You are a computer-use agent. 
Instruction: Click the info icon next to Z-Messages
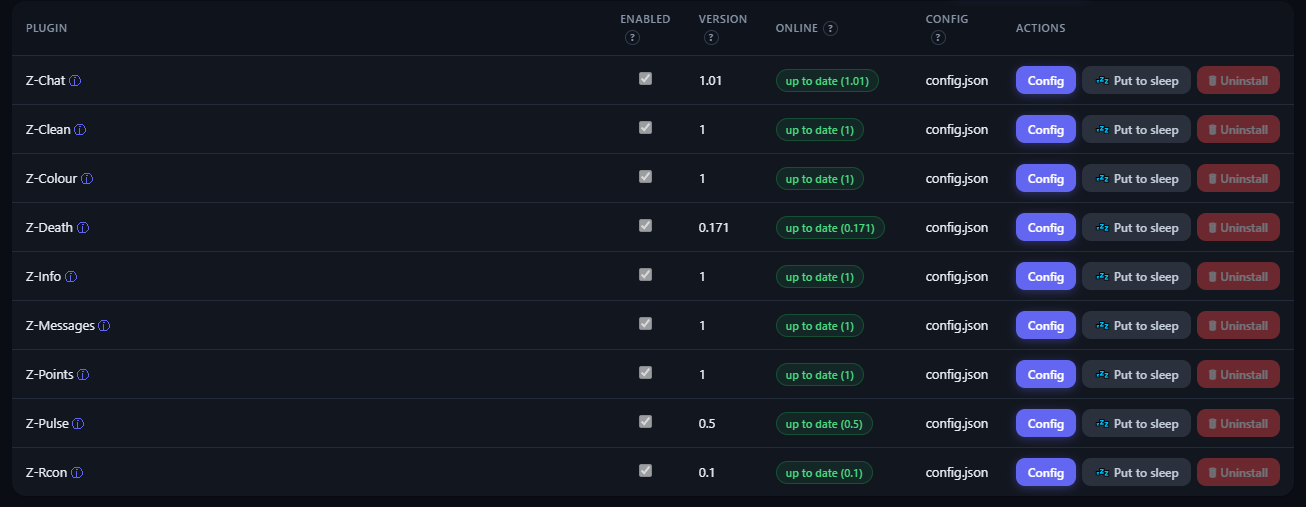click(x=104, y=326)
